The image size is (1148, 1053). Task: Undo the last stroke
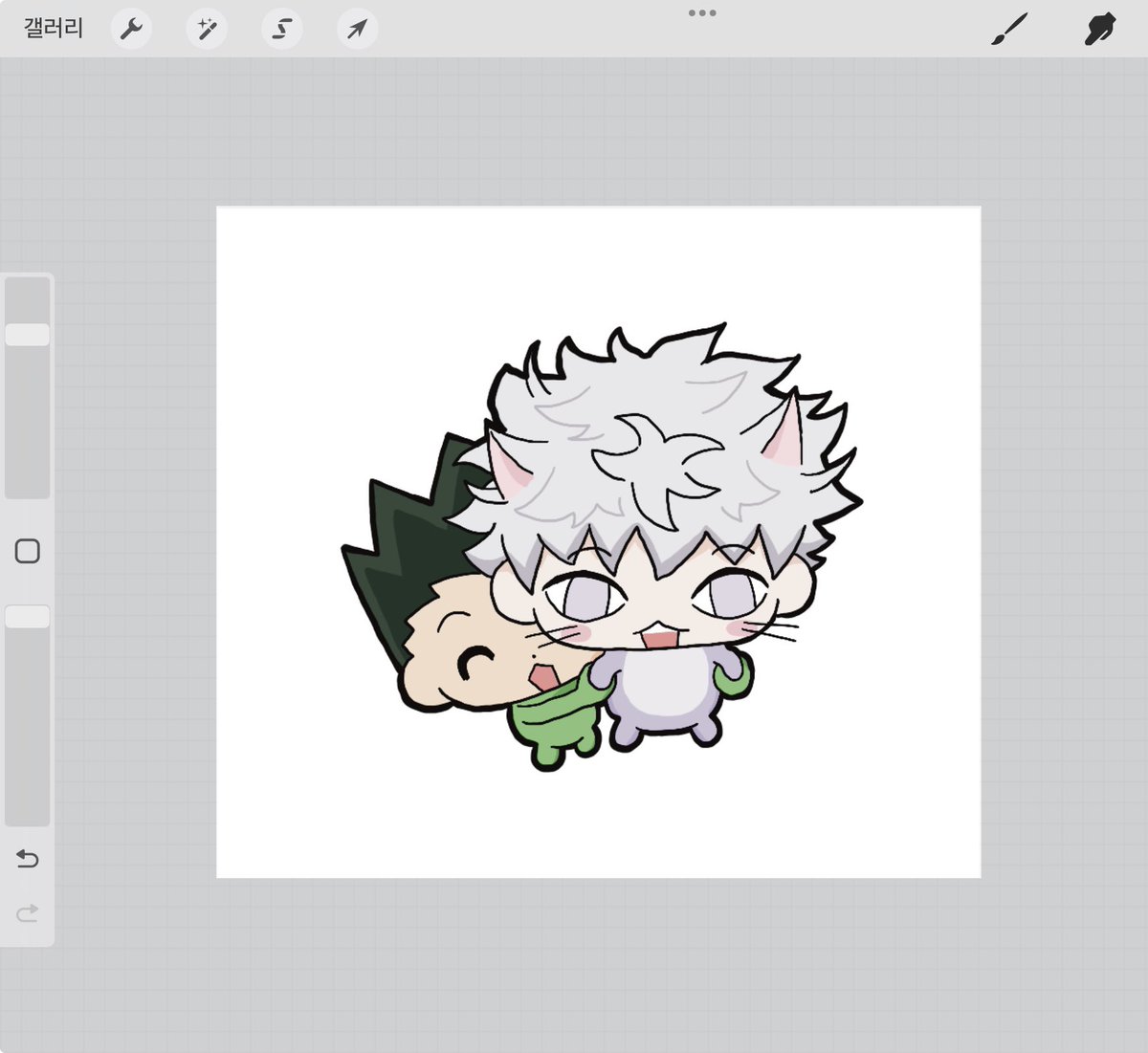tap(28, 859)
